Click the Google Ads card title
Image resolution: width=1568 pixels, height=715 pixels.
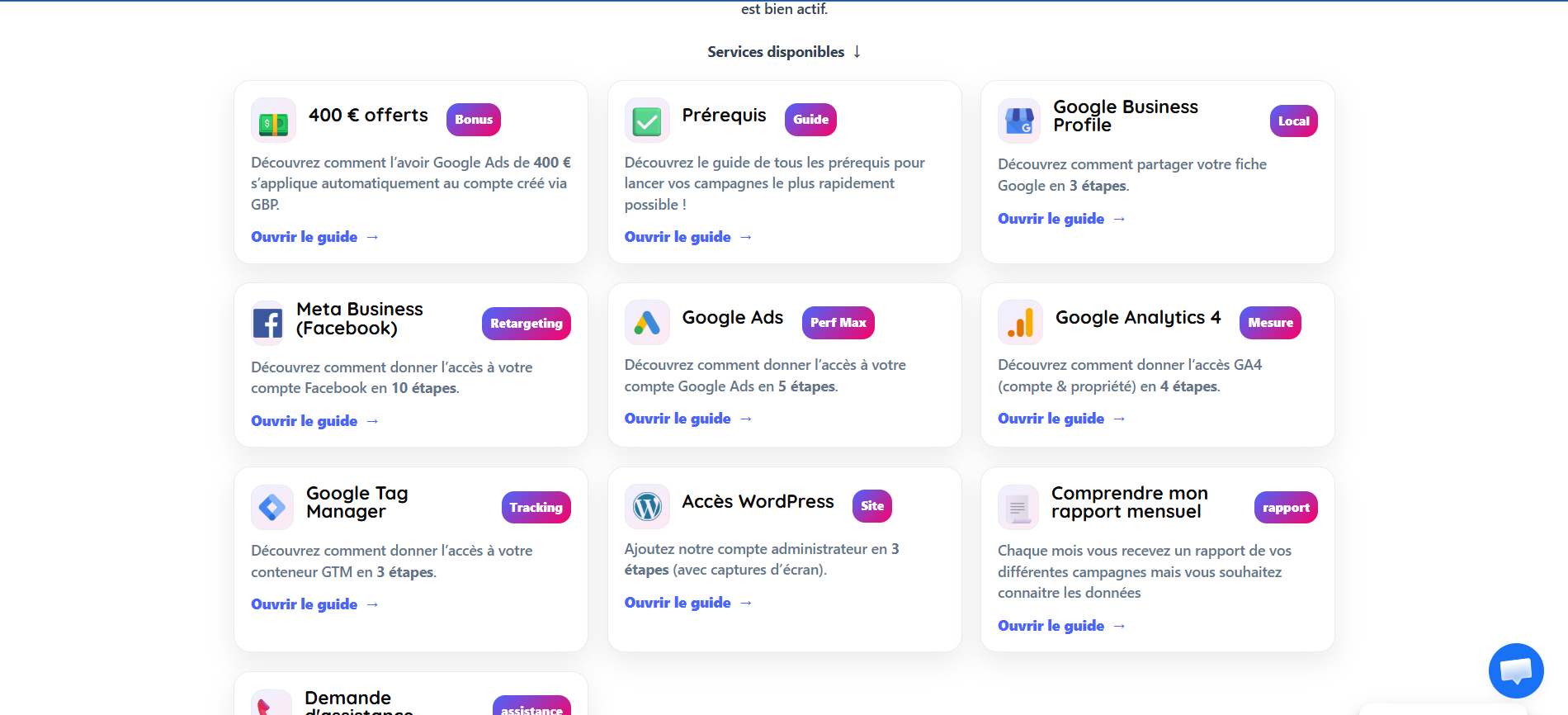733,318
